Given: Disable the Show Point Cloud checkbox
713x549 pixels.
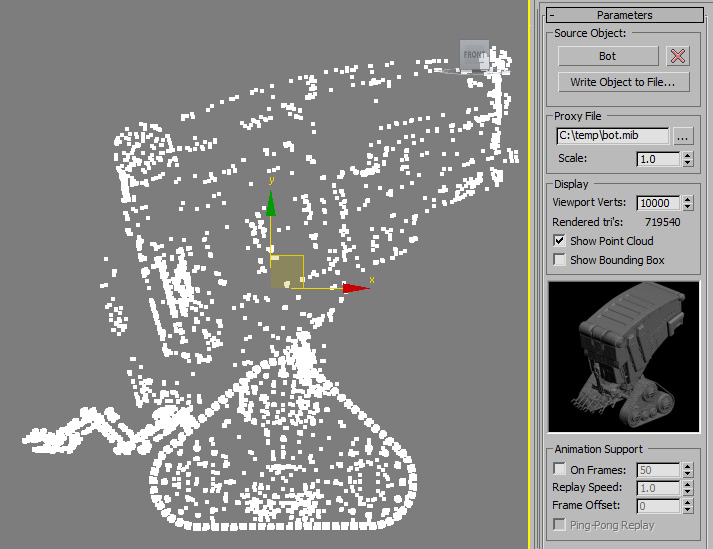Looking at the screenshot, I should tap(559, 241).
